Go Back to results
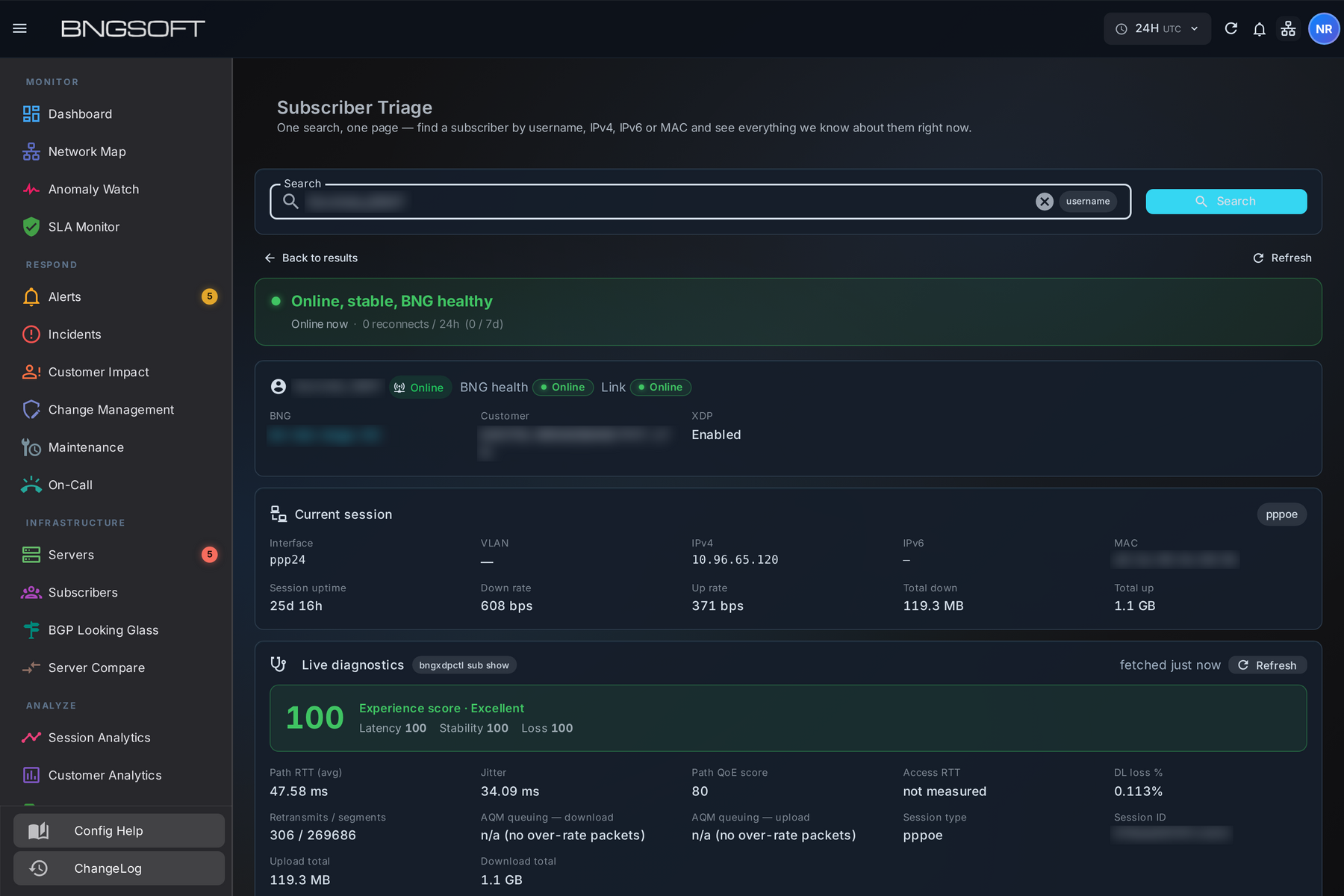This screenshot has height=896, width=1344. (311, 258)
